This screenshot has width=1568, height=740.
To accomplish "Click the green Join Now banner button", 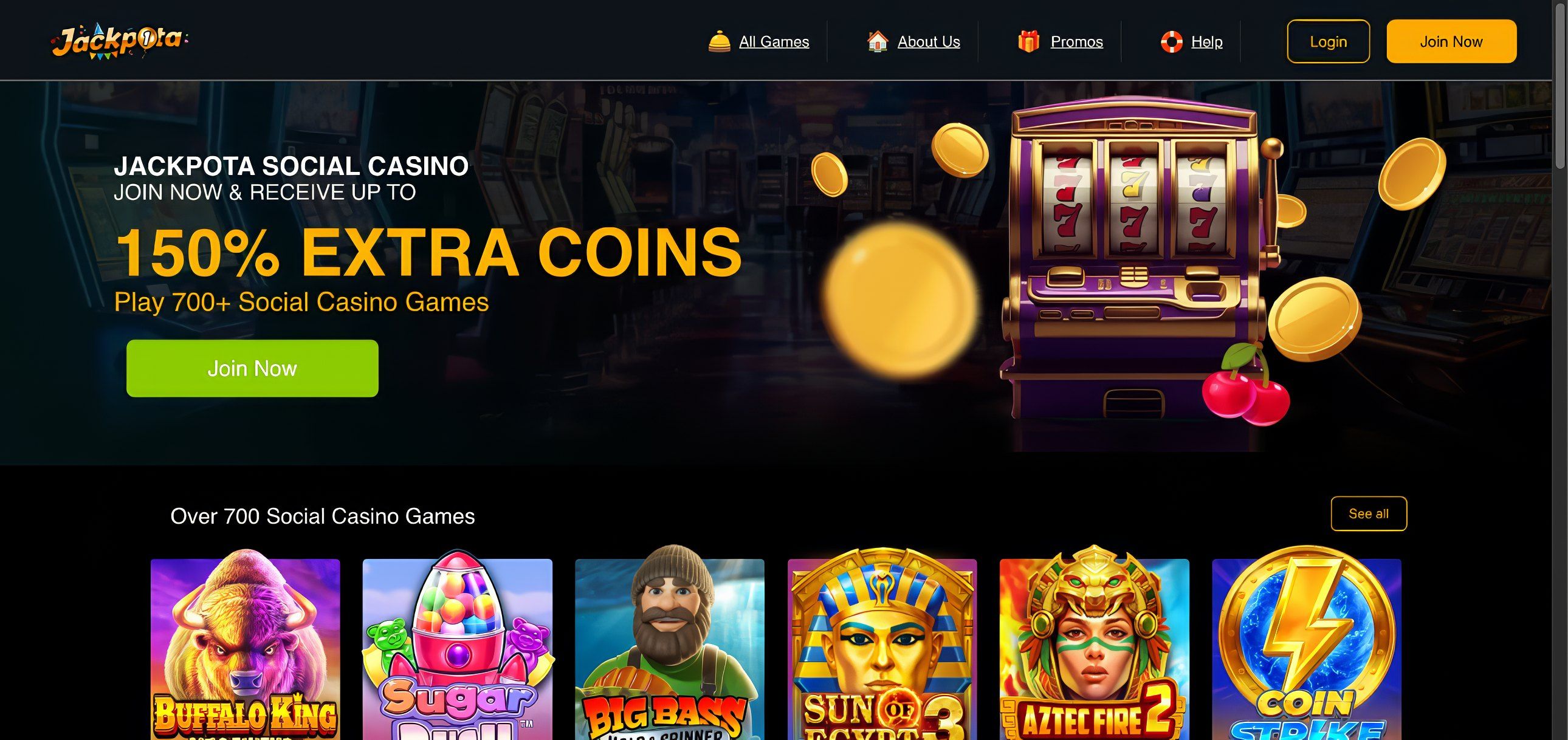I will 252,368.
